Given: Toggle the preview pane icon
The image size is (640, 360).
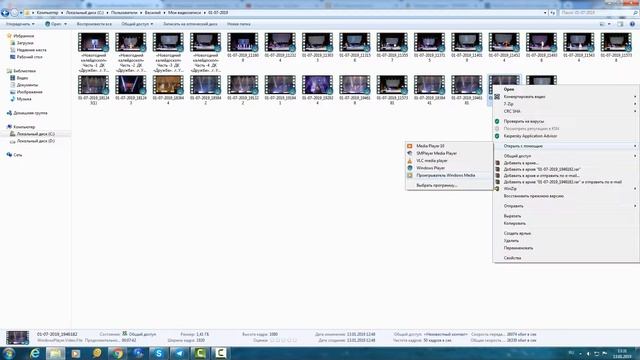Looking at the screenshot, I should (620, 24).
